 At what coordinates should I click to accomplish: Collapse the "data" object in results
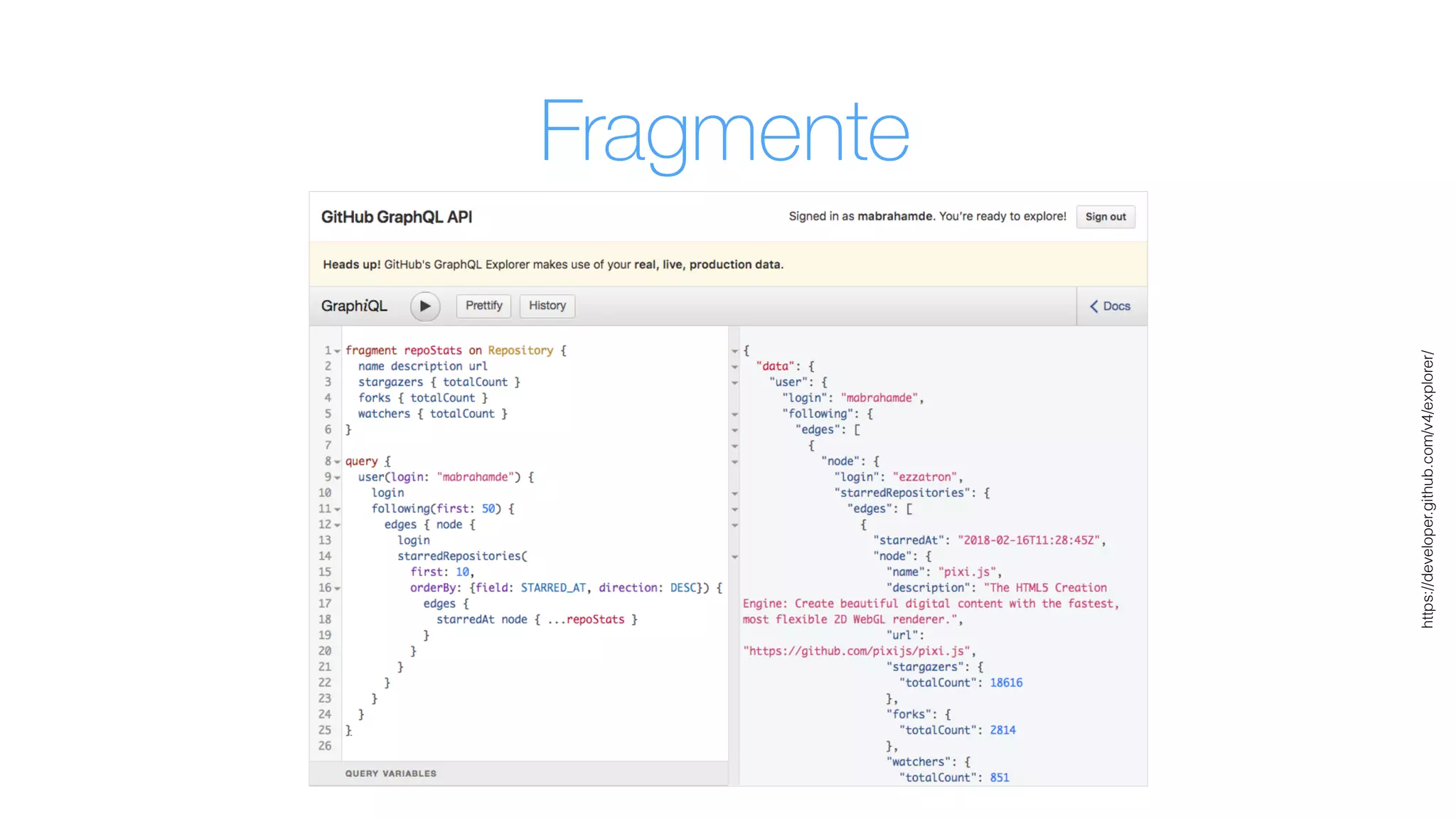[x=734, y=368]
